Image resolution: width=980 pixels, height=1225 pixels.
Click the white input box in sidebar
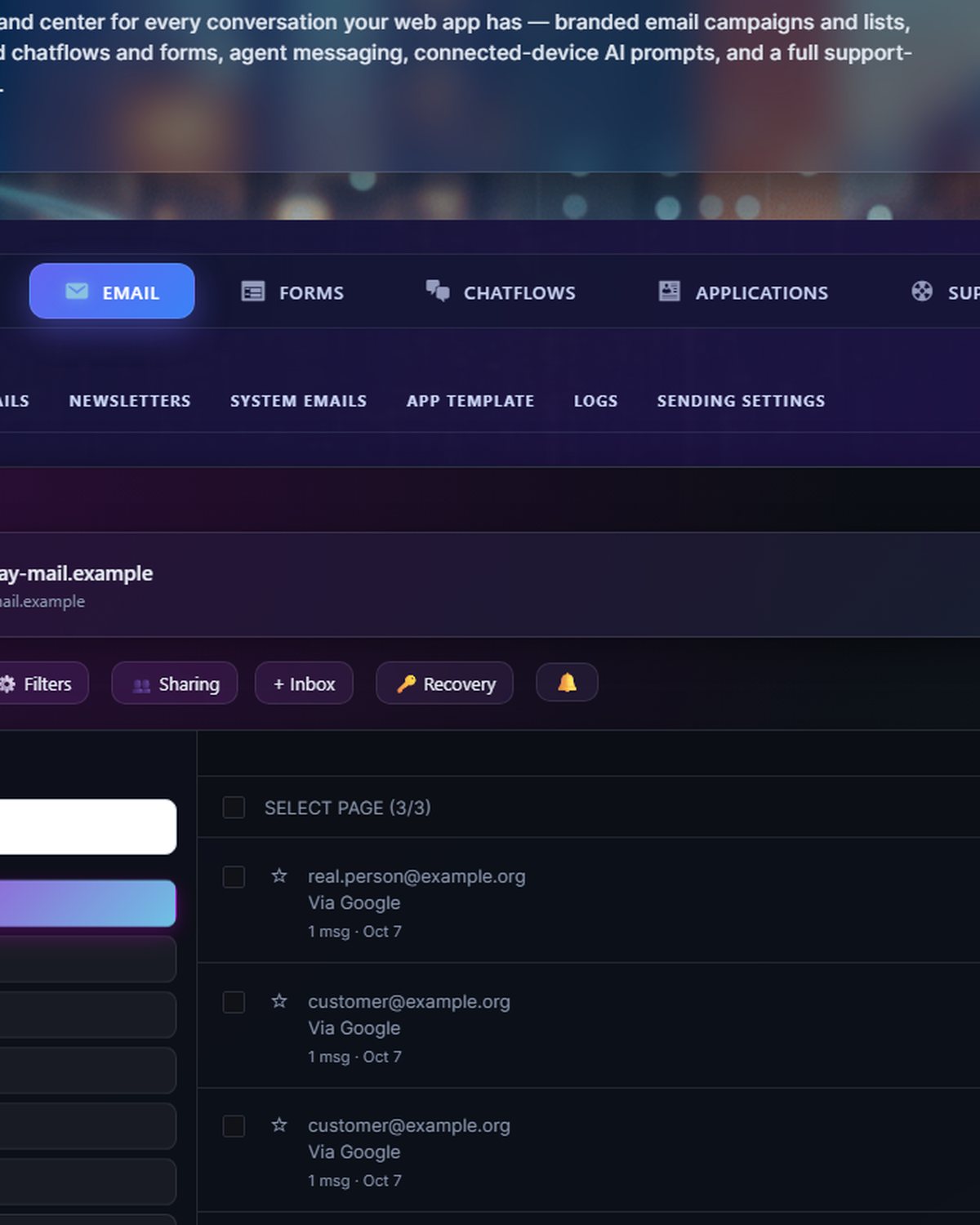87,826
